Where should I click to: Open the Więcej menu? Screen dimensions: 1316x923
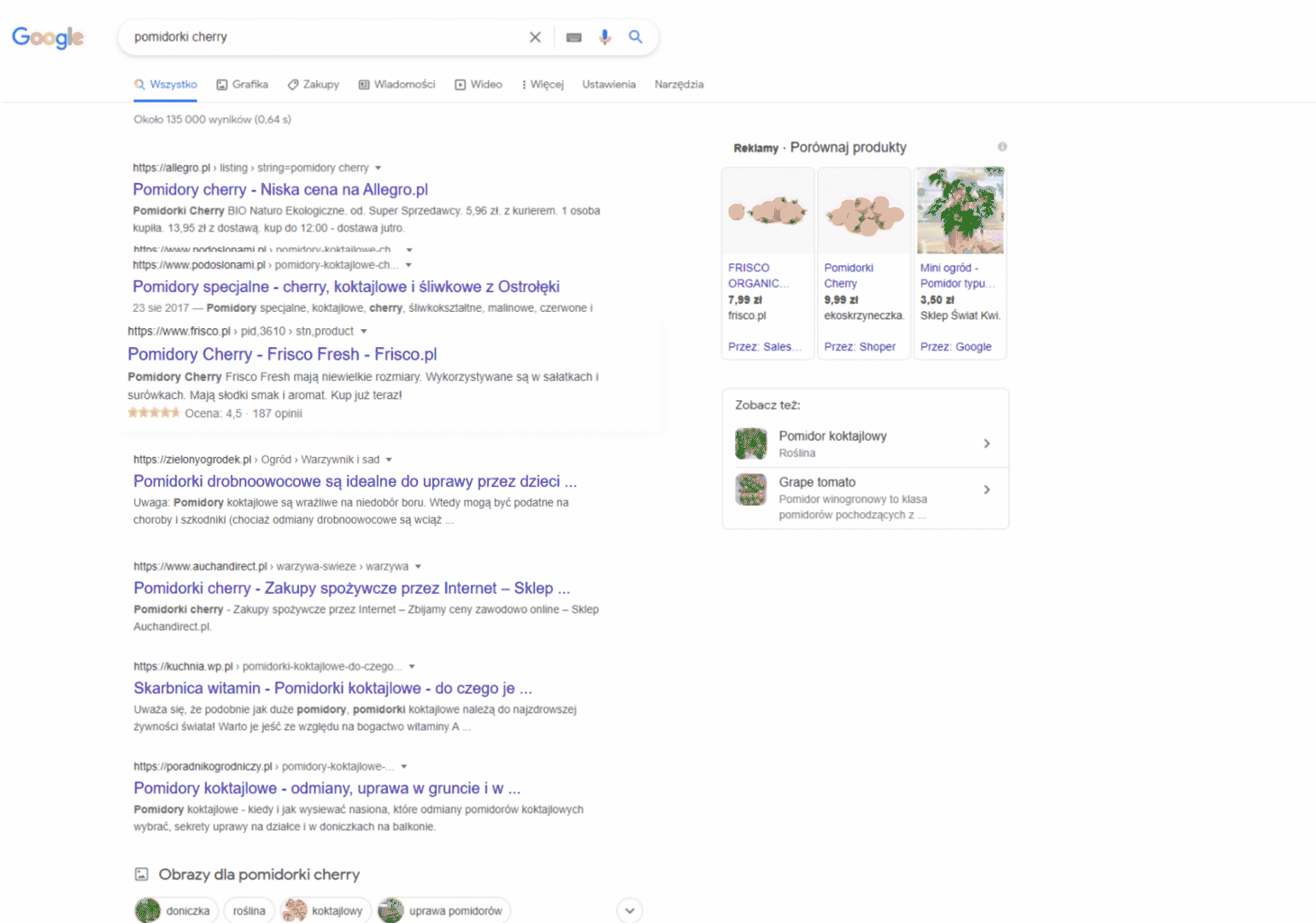(543, 85)
